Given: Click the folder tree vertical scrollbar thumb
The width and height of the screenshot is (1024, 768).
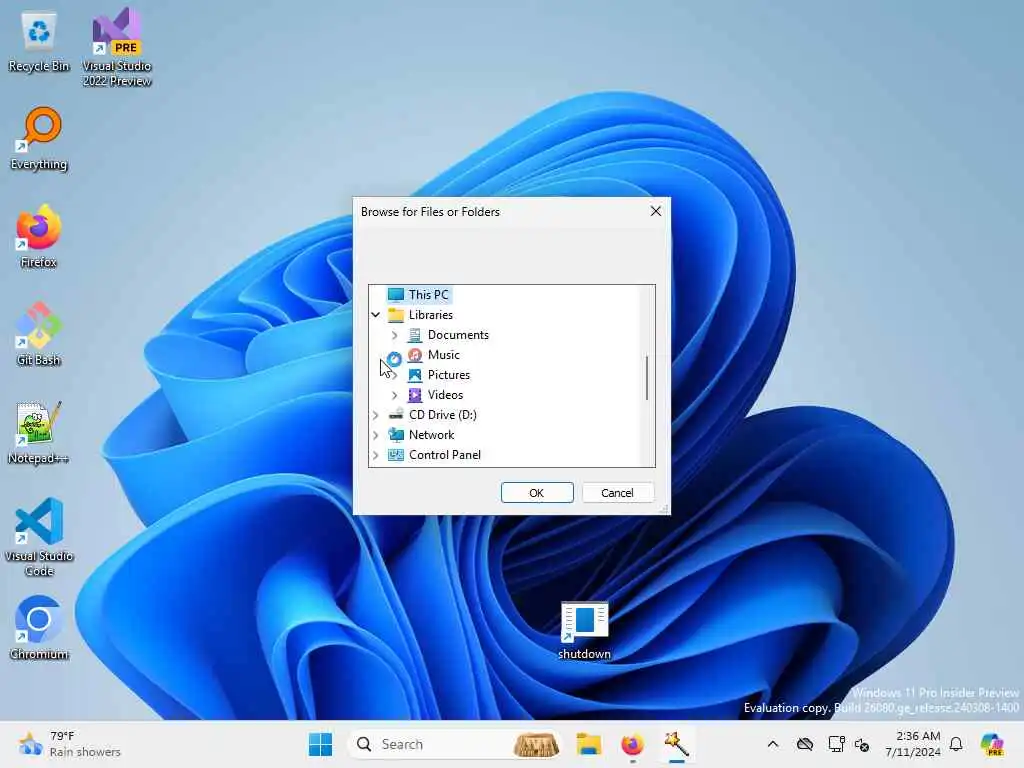Looking at the screenshot, I should pyautogui.click(x=647, y=377).
